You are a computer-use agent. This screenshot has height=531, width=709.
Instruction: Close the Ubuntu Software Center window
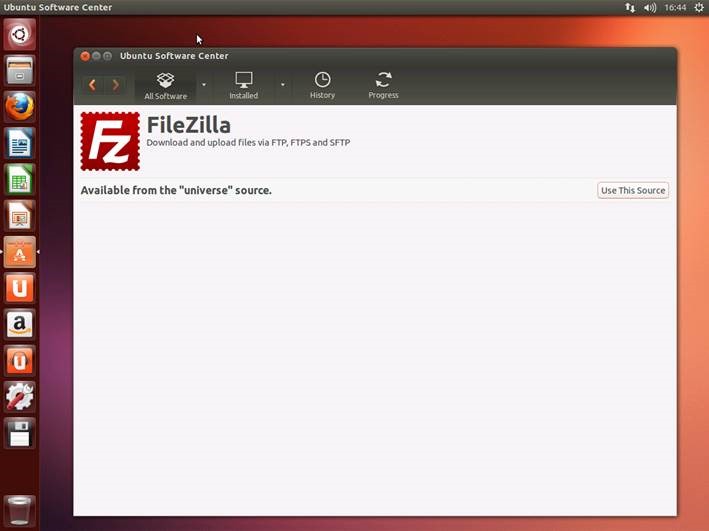click(x=85, y=56)
